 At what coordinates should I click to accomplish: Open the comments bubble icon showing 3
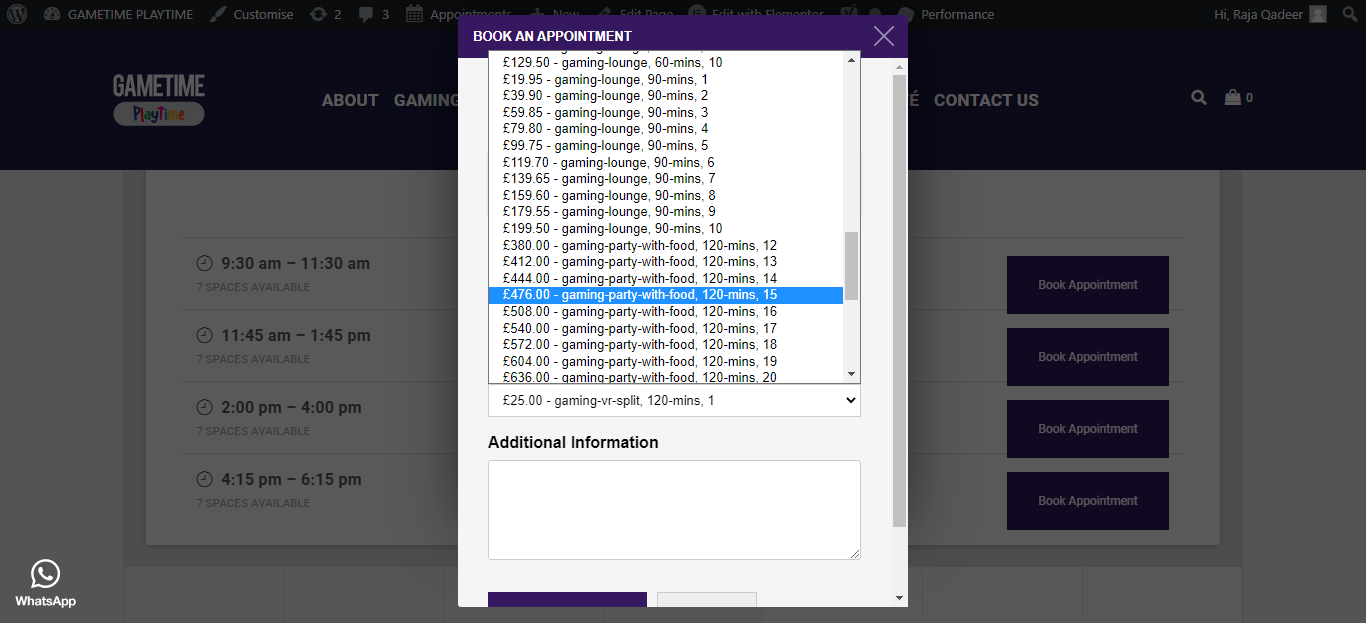pyautogui.click(x=367, y=14)
